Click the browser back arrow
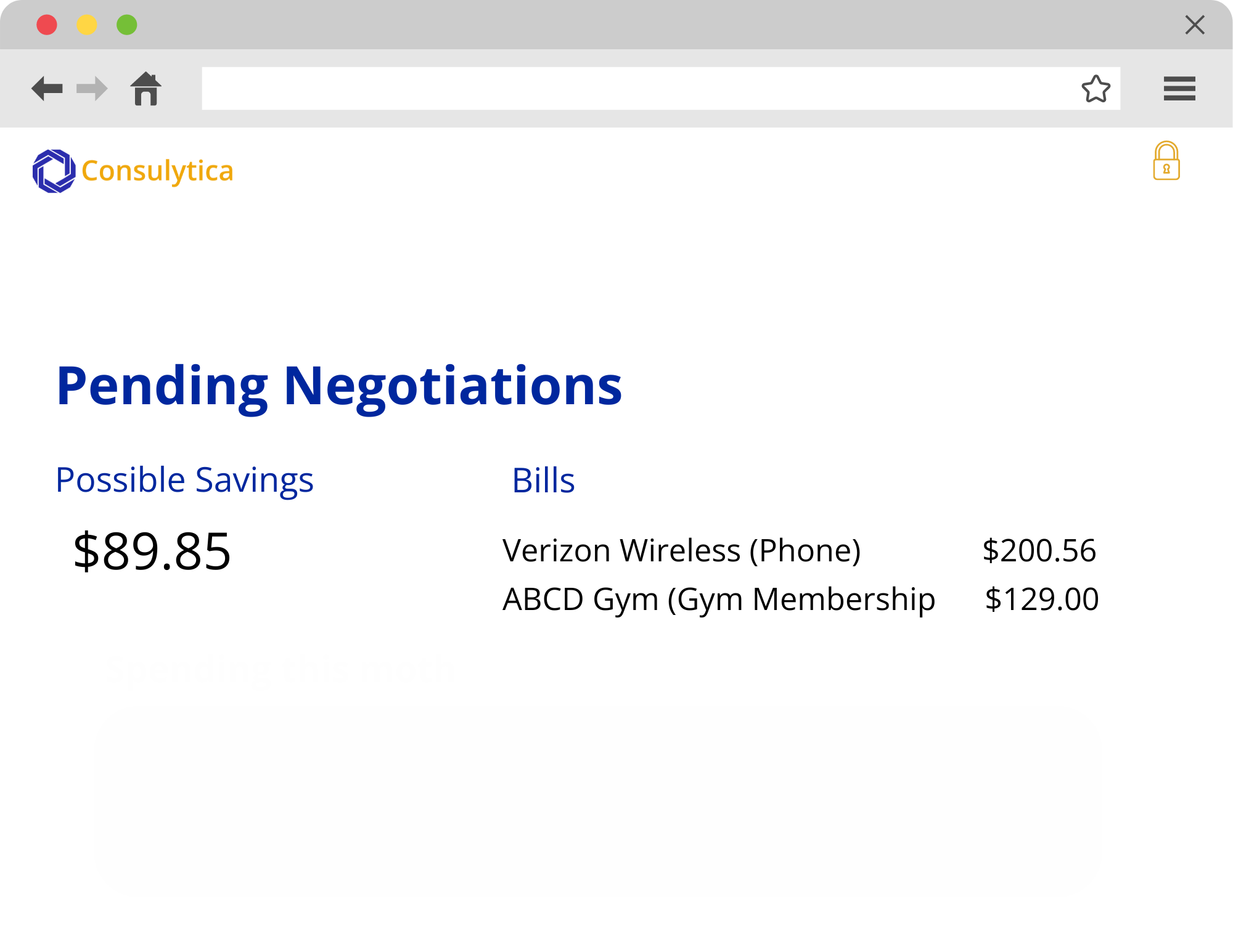1233x952 pixels. pyautogui.click(x=47, y=89)
